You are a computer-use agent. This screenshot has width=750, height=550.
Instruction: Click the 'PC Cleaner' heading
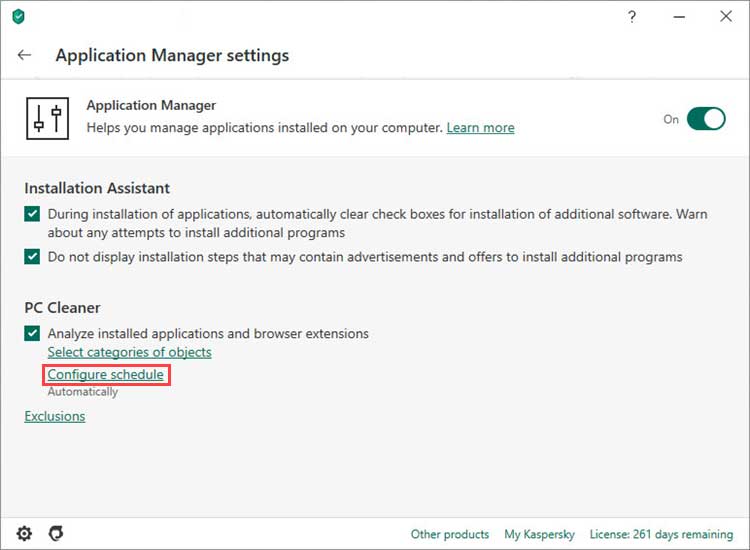[x=62, y=308]
